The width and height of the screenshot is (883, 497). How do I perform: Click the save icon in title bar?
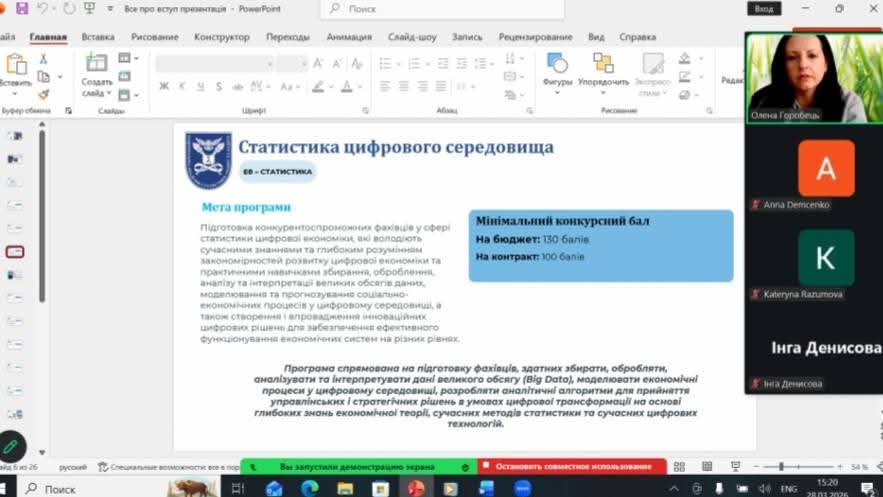(21, 8)
